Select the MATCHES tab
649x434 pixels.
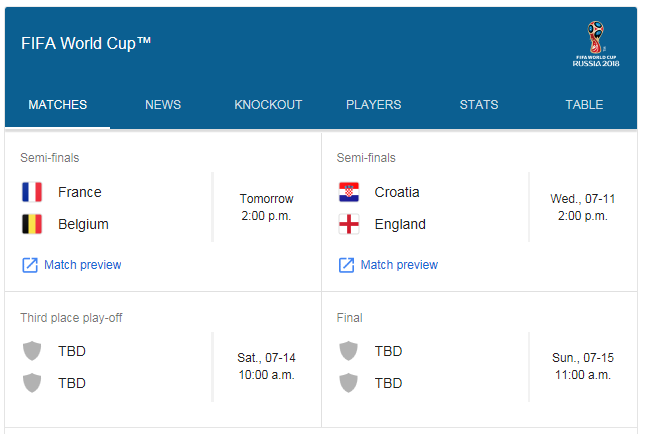(x=58, y=105)
